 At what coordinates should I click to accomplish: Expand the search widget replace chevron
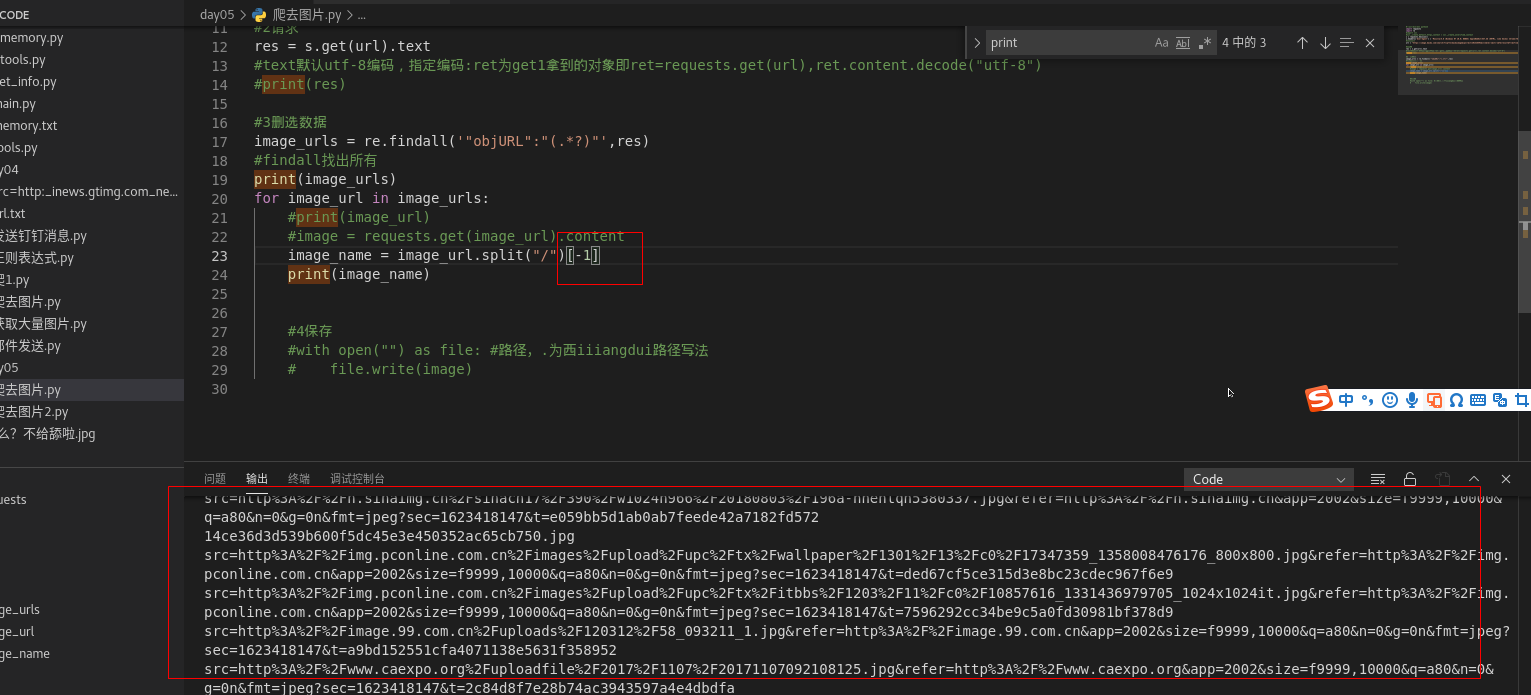976,42
